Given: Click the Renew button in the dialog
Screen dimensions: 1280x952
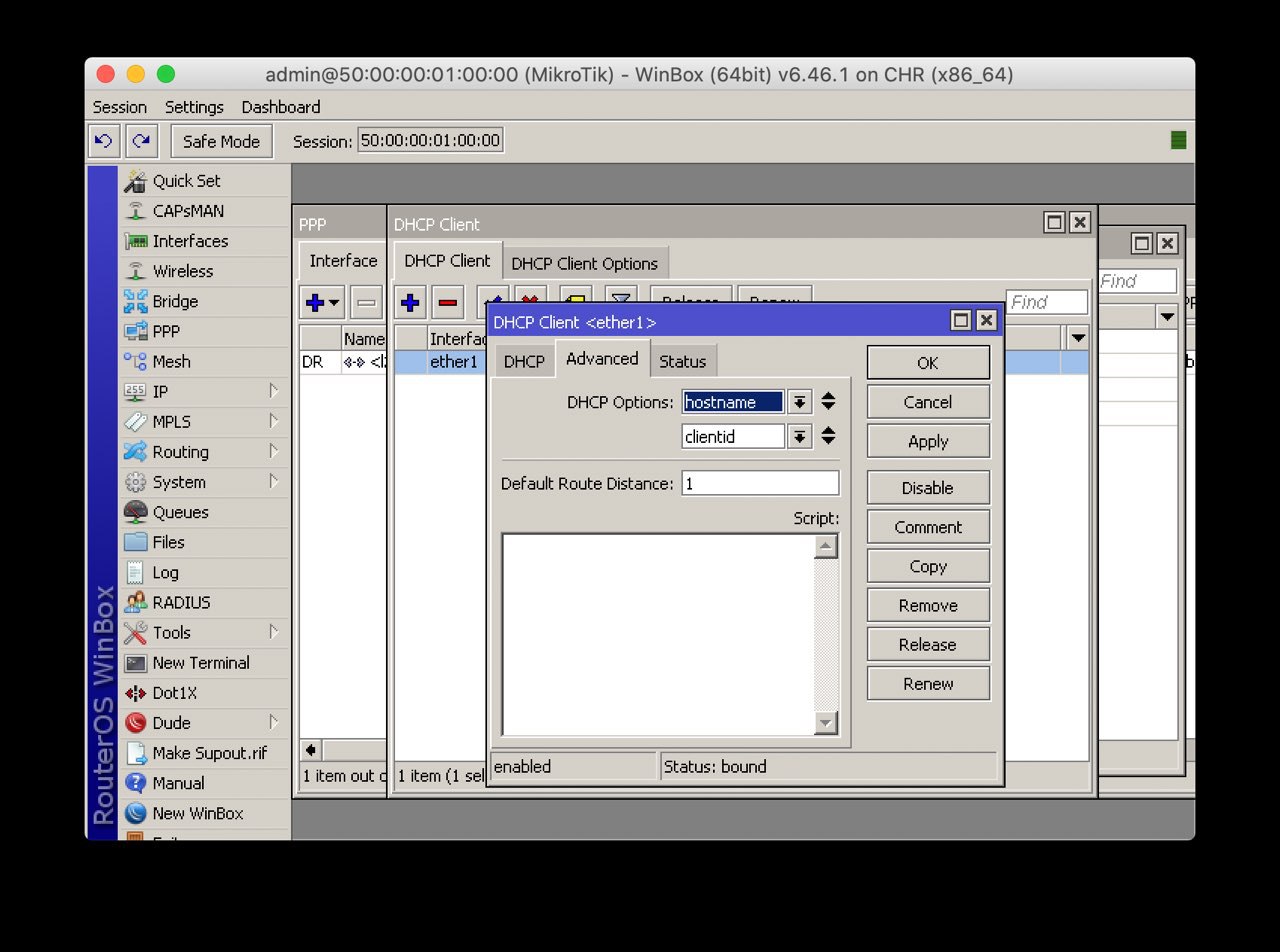Looking at the screenshot, I should (x=928, y=684).
